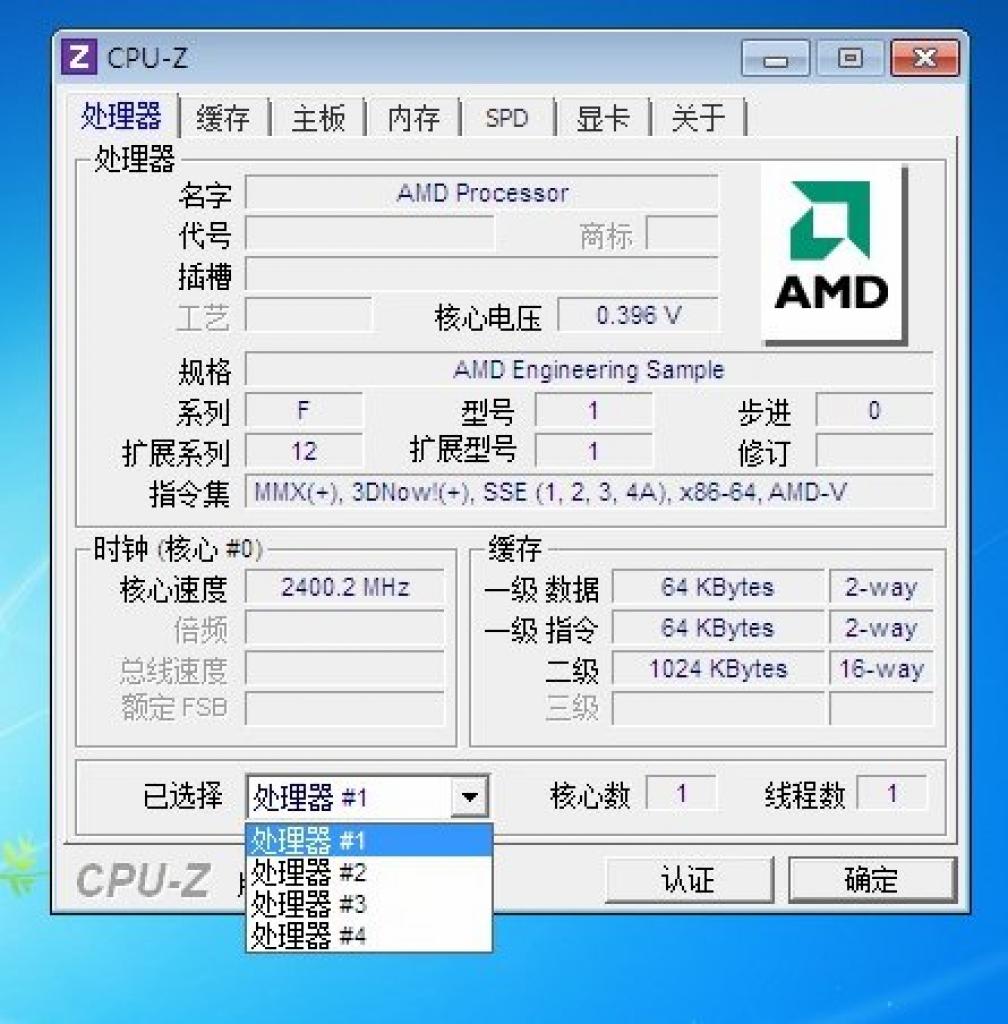The image size is (1008, 1024).
Task: Click the 处理器 #1 combo box text
Action: (310, 797)
